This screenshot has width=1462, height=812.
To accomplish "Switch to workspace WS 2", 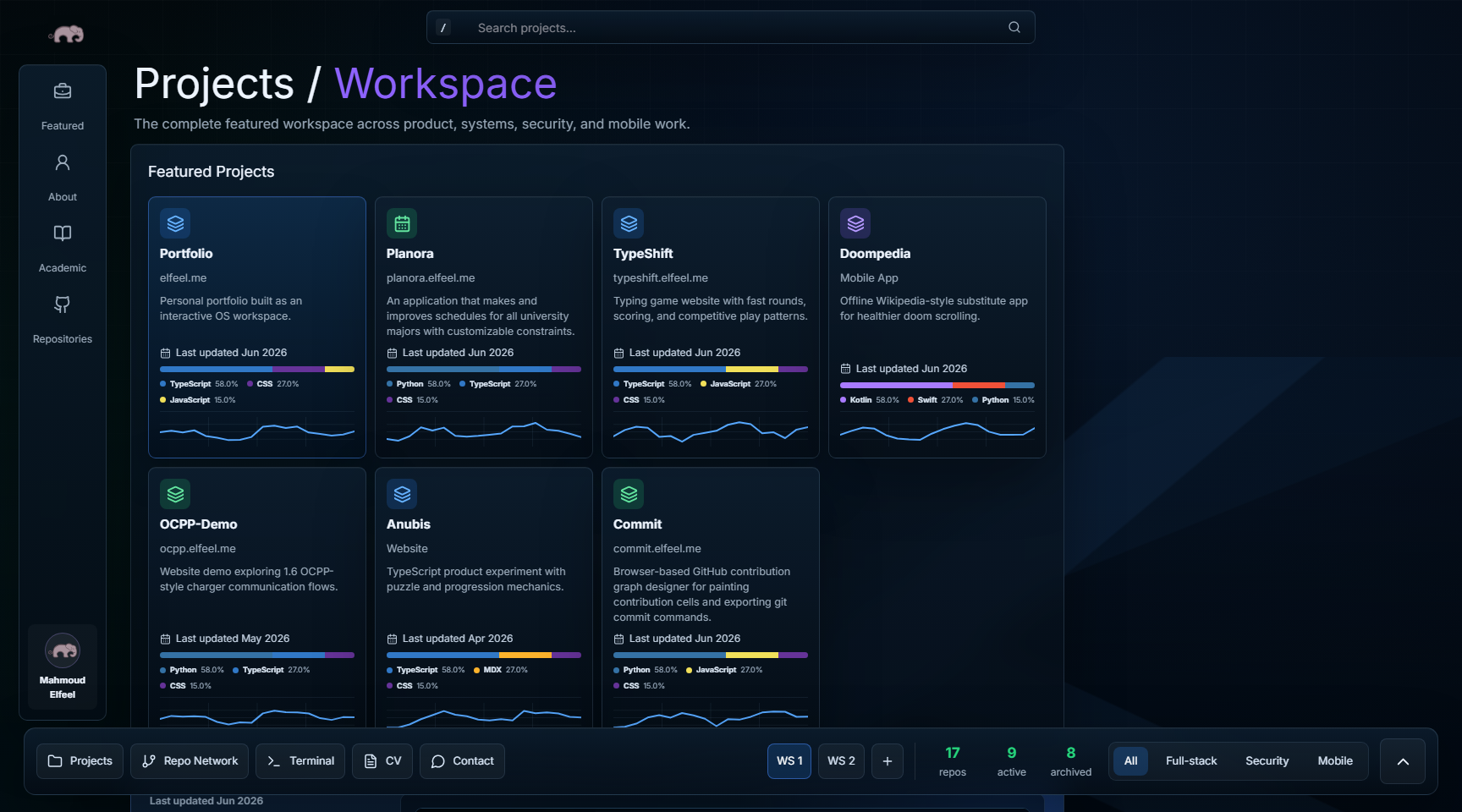I will click(x=841, y=761).
